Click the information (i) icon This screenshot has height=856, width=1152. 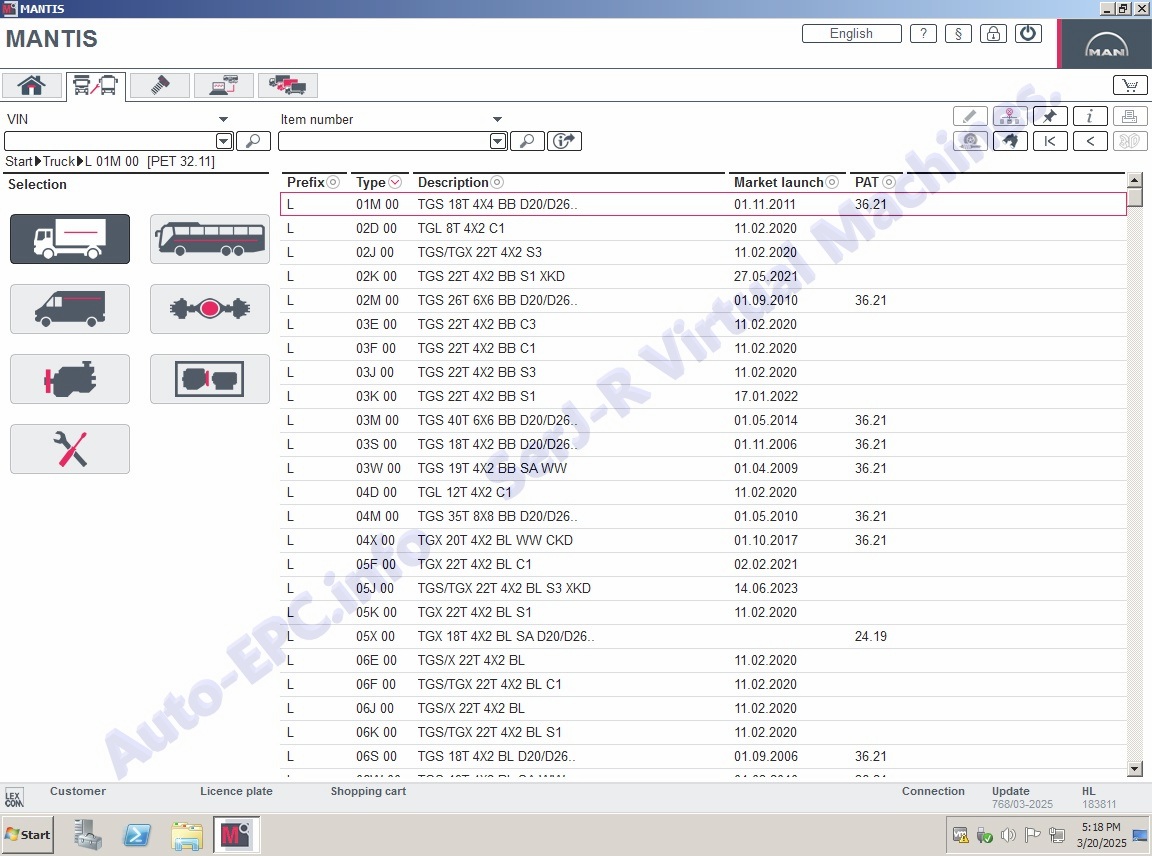1090,116
